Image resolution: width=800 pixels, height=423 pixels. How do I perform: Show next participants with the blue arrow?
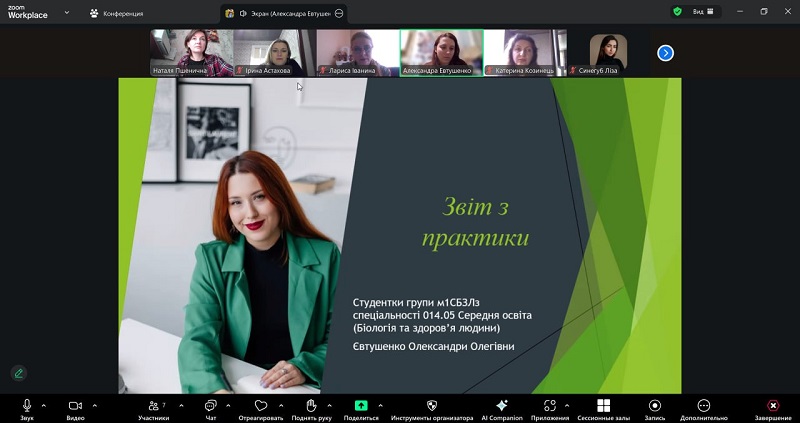[665, 53]
